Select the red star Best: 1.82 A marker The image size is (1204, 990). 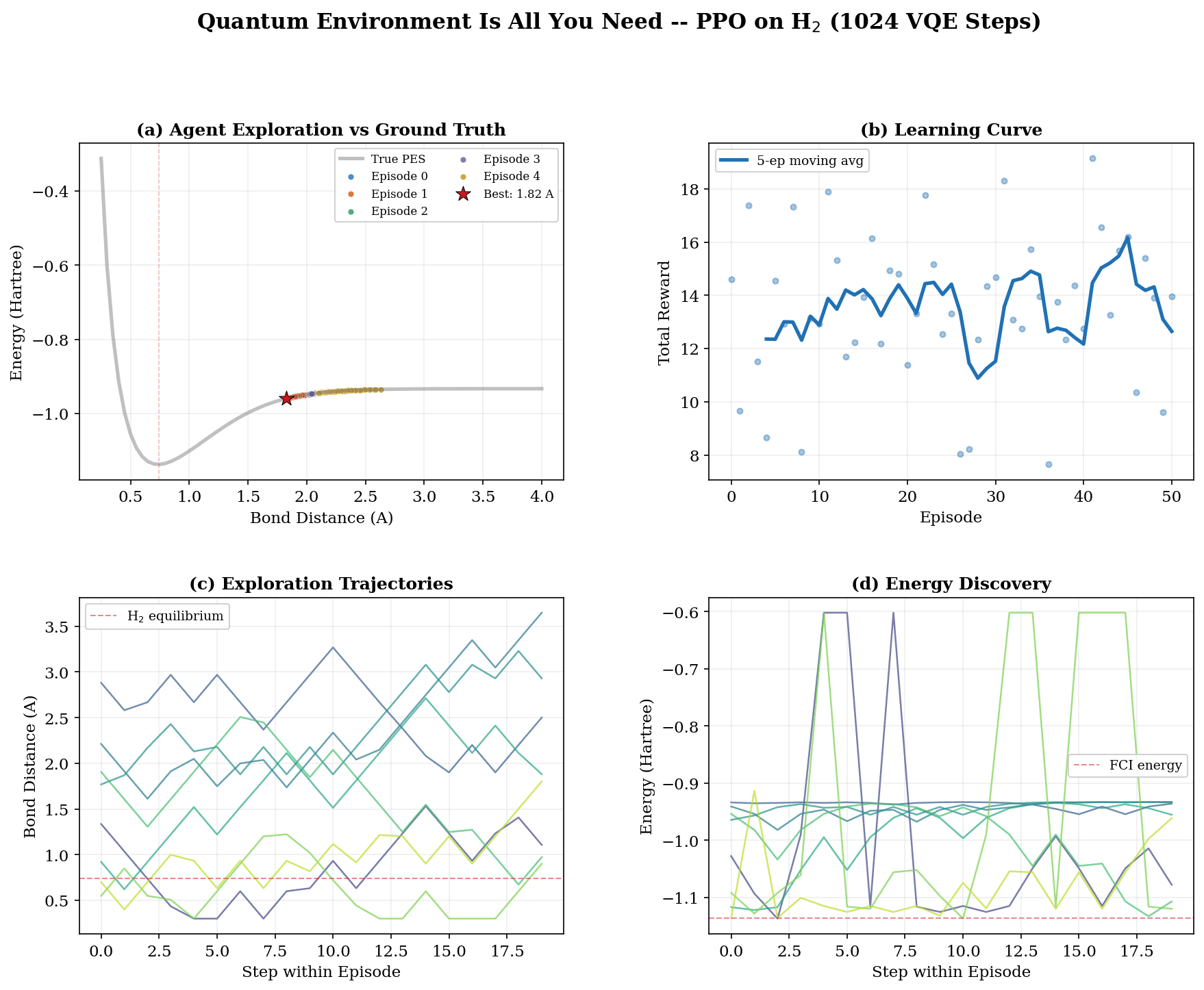point(463,194)
